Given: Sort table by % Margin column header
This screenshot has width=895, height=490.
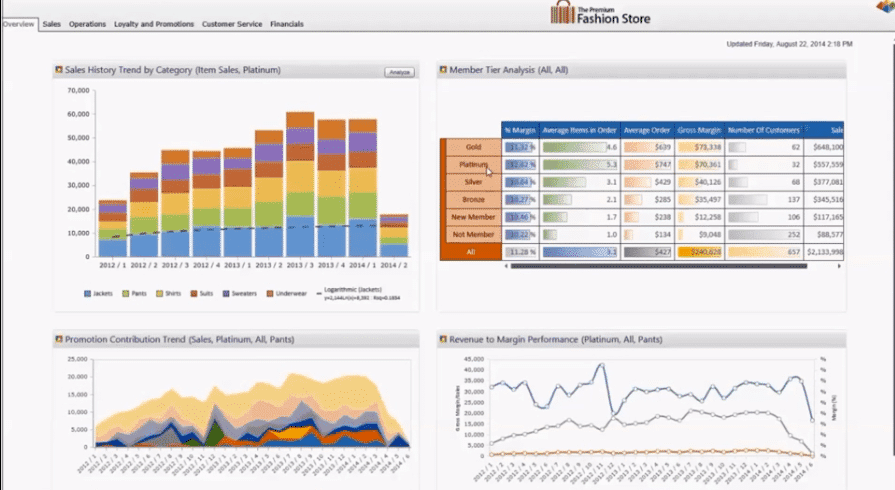Looking at the screenshot, I should click(x=520, y=130).
